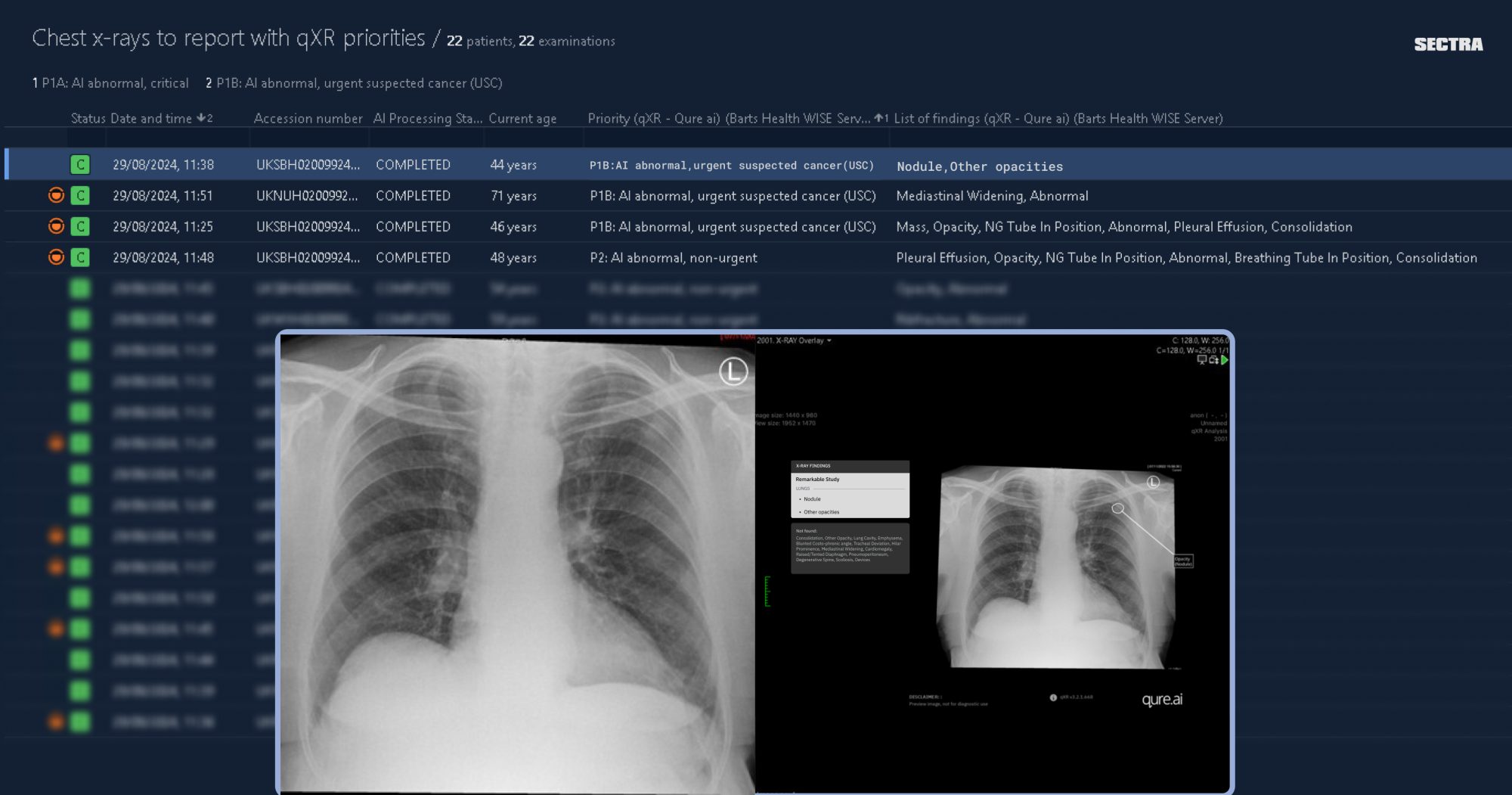Click the qure.ai logo in the overlay
1512x795 pixels.
pyautogui.click(x=1162, y=699)
